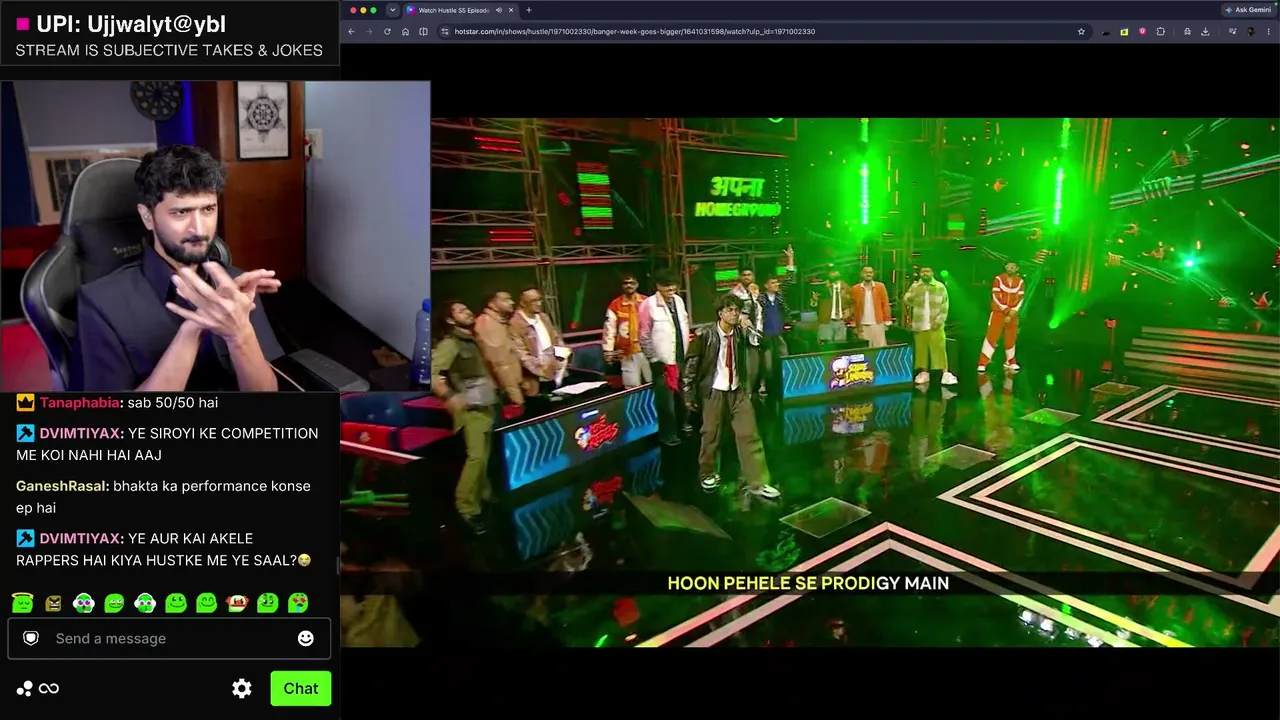Screen dimensions: 1280x720
Task: View site information for hotstar.com
Action: (x=445, y=32)
